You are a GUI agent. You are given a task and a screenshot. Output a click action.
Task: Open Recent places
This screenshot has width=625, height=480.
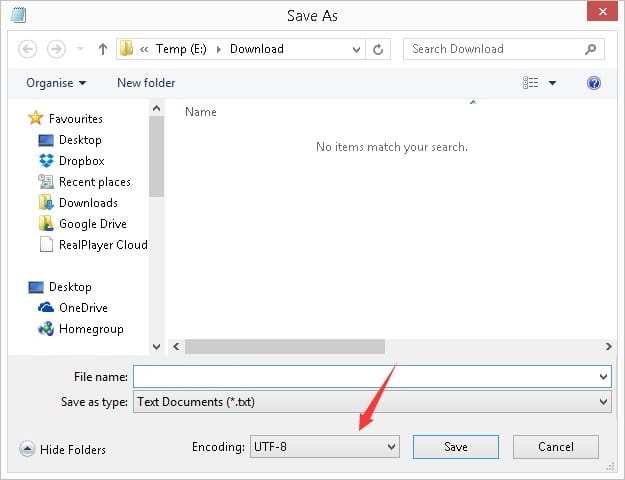pyautogui.click(x=95, y=182)
